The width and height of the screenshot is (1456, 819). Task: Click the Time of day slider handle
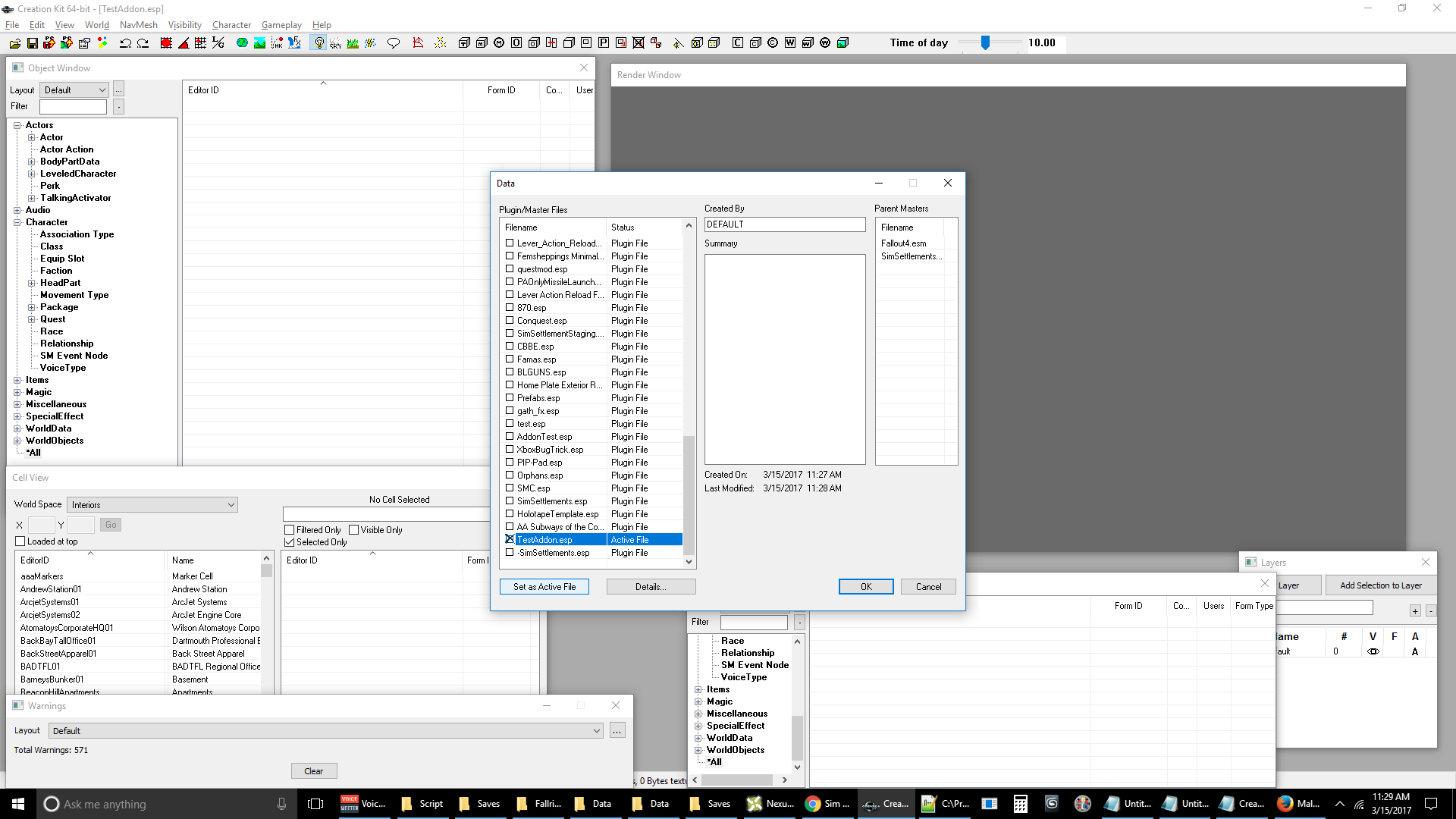coord(985,43)
